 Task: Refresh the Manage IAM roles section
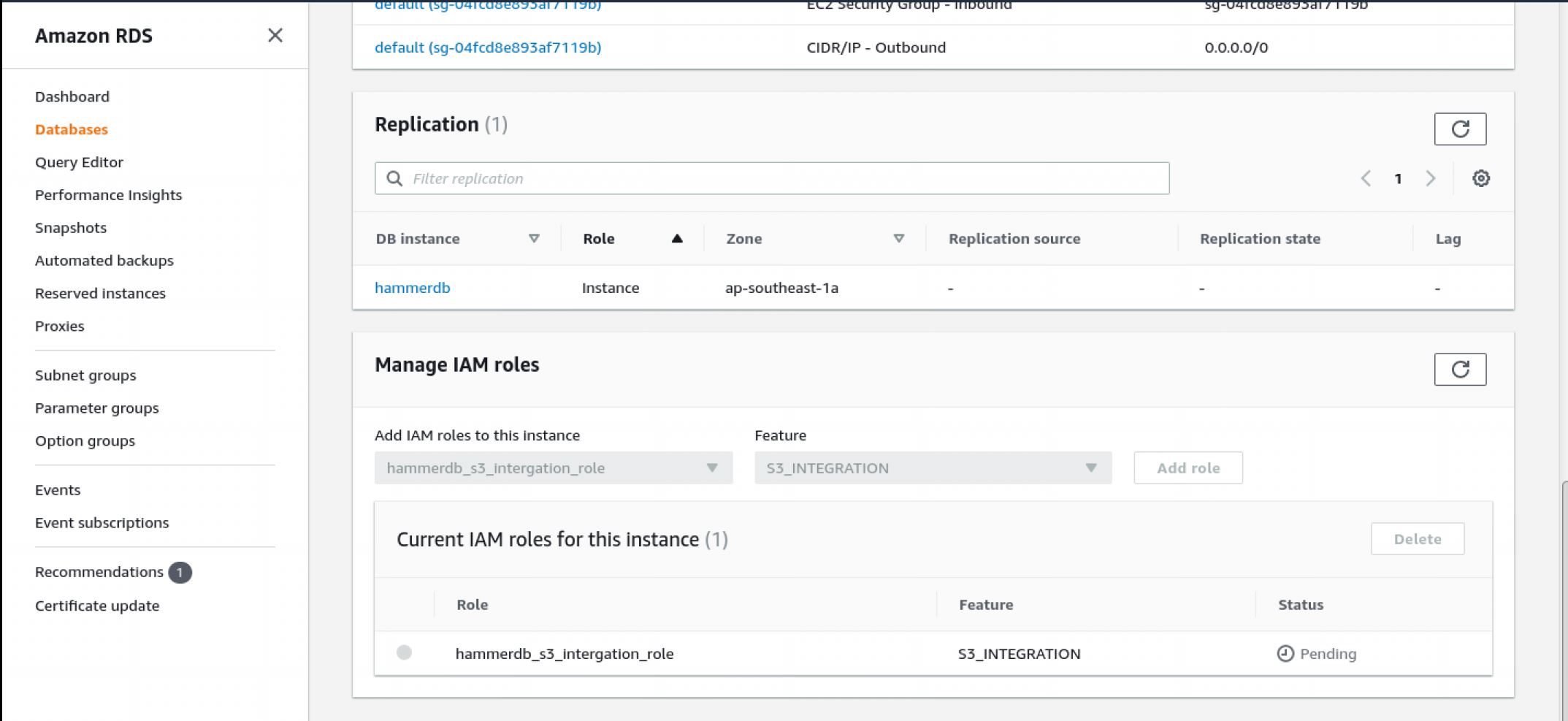coord(1459,370)
